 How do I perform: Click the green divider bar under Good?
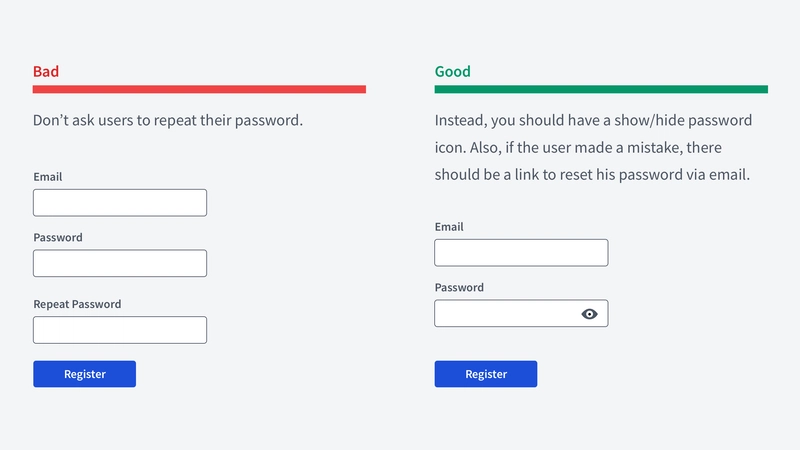[601, 89]
